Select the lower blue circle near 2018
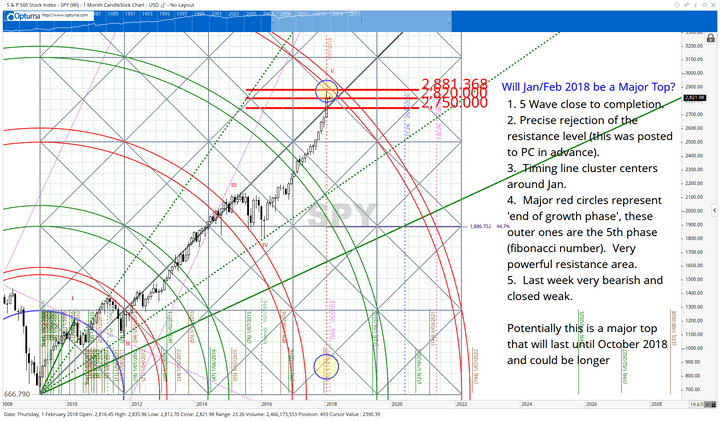 pos(328,365)
